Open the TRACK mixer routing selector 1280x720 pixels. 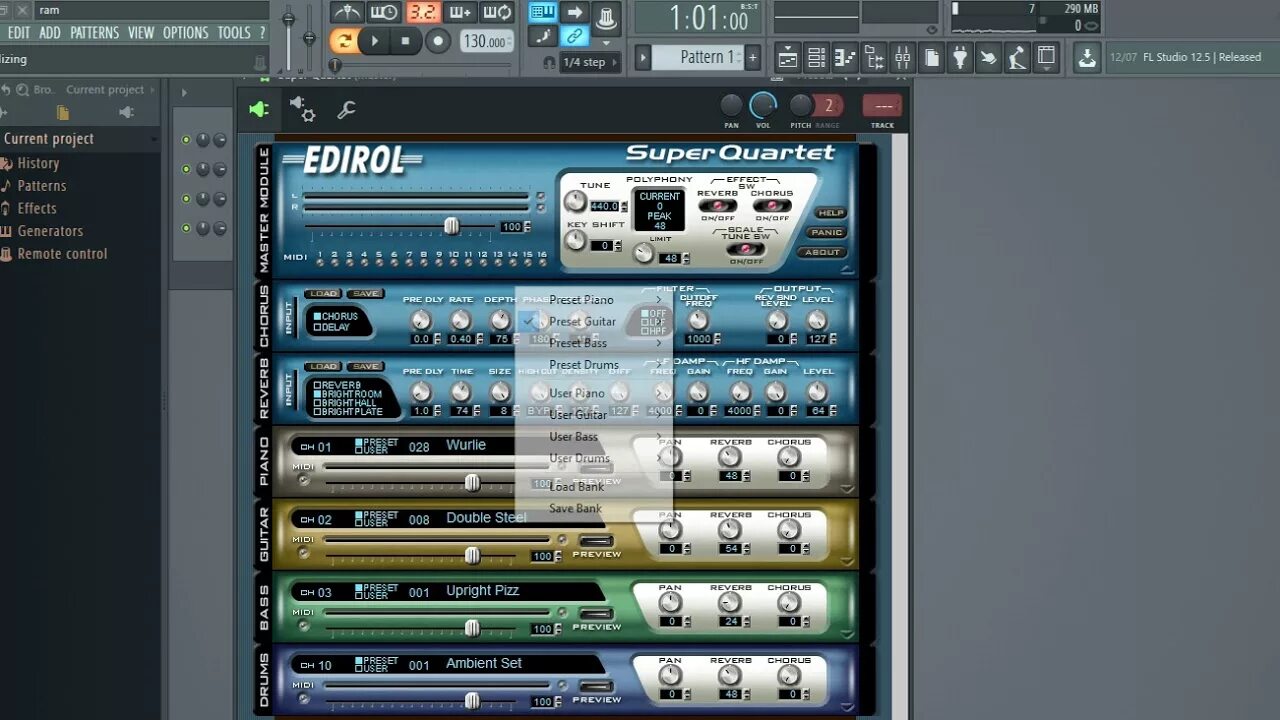point(882,106)
